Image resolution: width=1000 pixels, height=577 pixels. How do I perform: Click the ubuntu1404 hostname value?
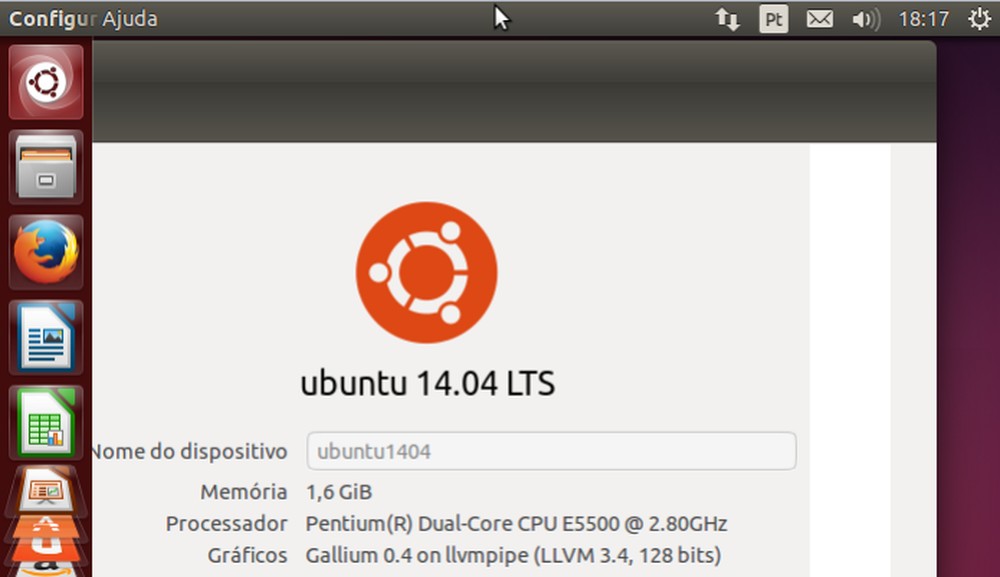click(x=374, y=451)
